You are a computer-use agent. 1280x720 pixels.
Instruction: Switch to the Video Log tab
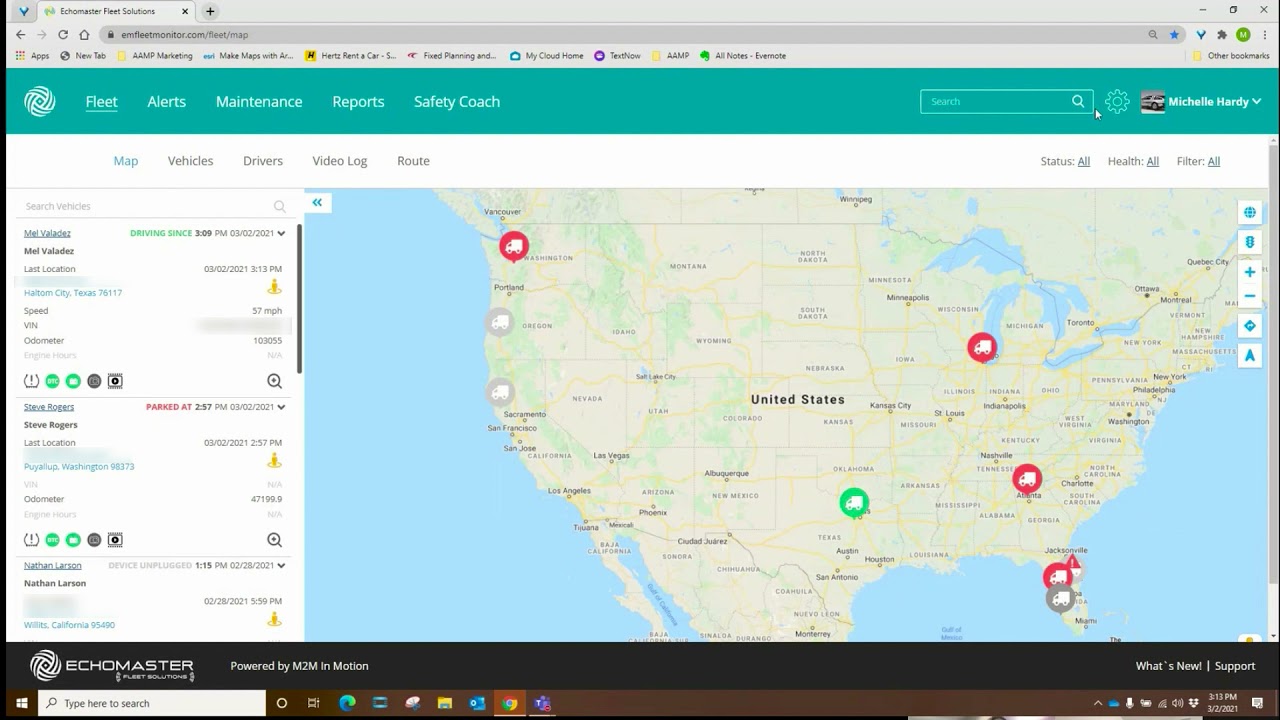pyautogui.click(x=340, y=161)
